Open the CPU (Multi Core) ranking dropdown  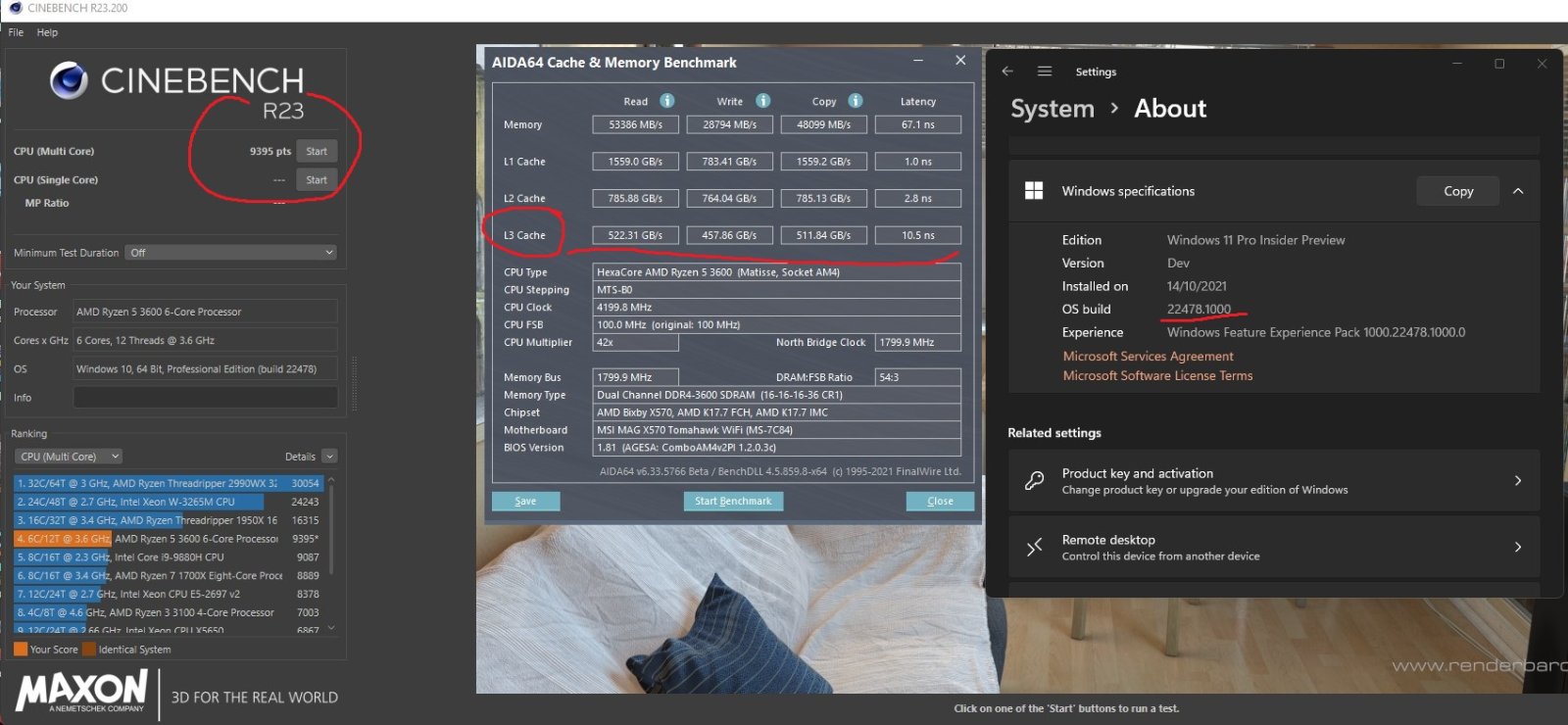tap(69, 457)
